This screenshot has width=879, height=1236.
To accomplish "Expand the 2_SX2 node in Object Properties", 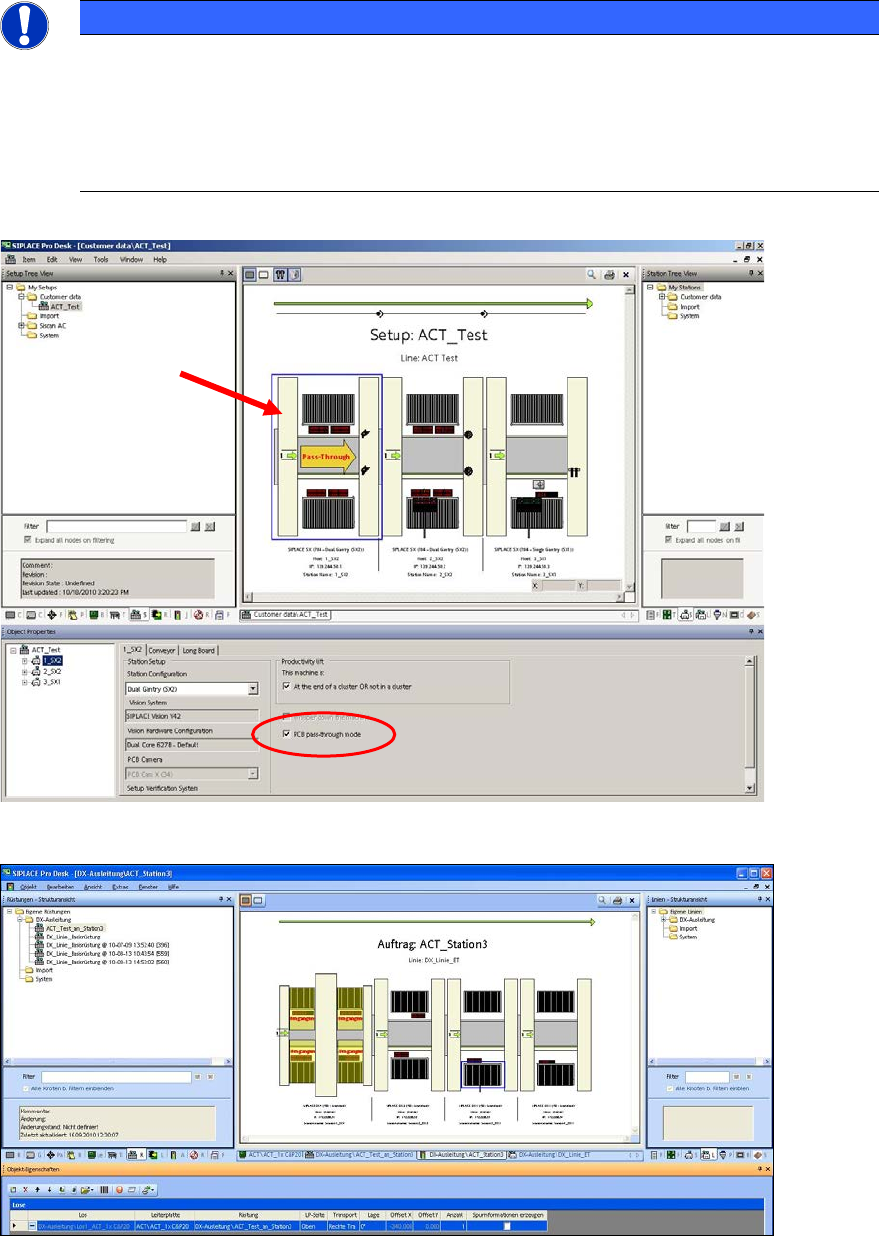I will tap(24, 671).
